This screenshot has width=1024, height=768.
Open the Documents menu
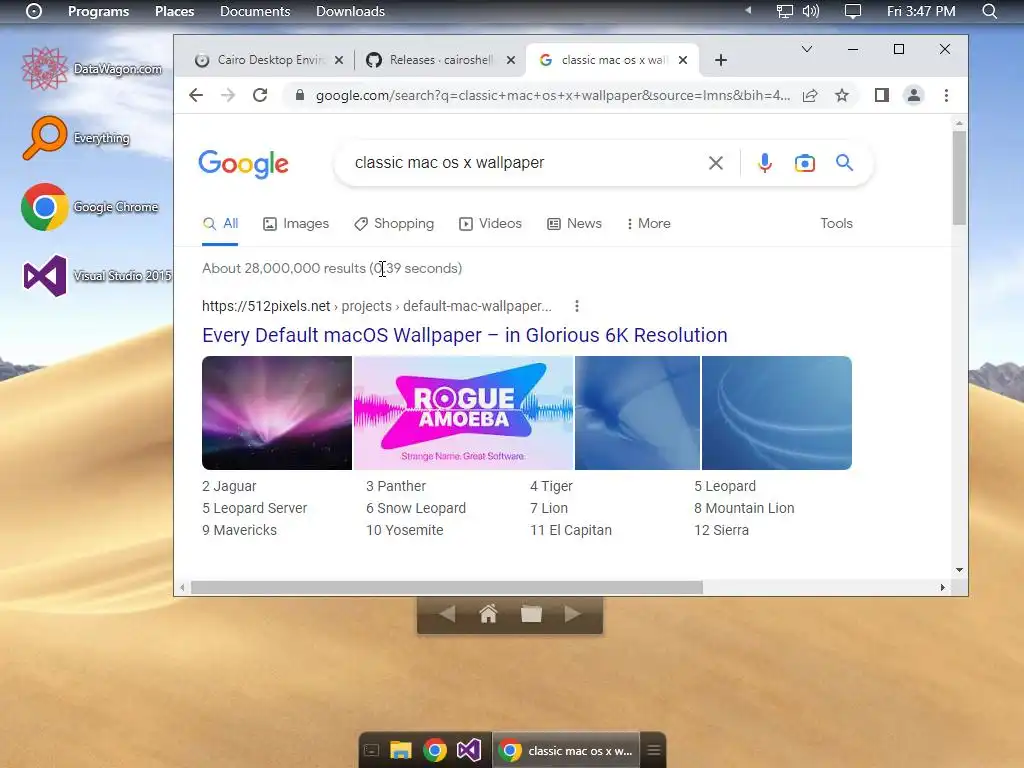(255, 11)
